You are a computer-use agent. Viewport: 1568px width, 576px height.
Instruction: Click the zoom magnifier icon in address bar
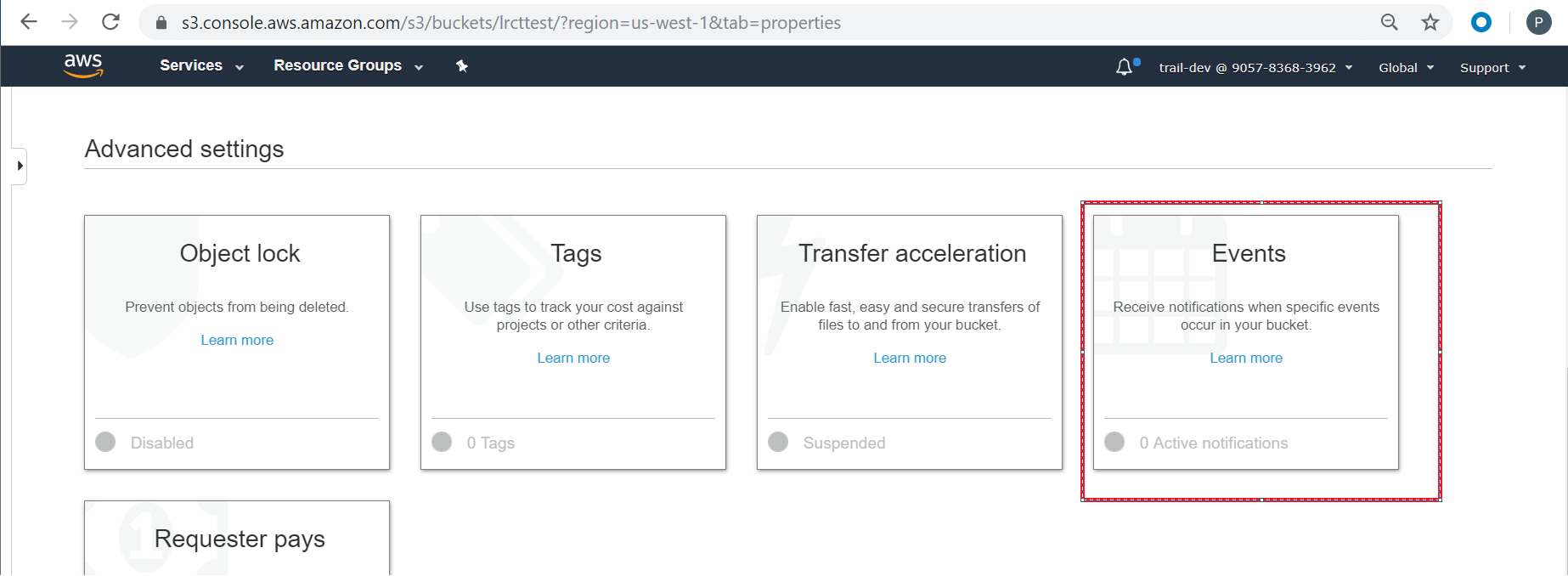(x=1390, y=22)
